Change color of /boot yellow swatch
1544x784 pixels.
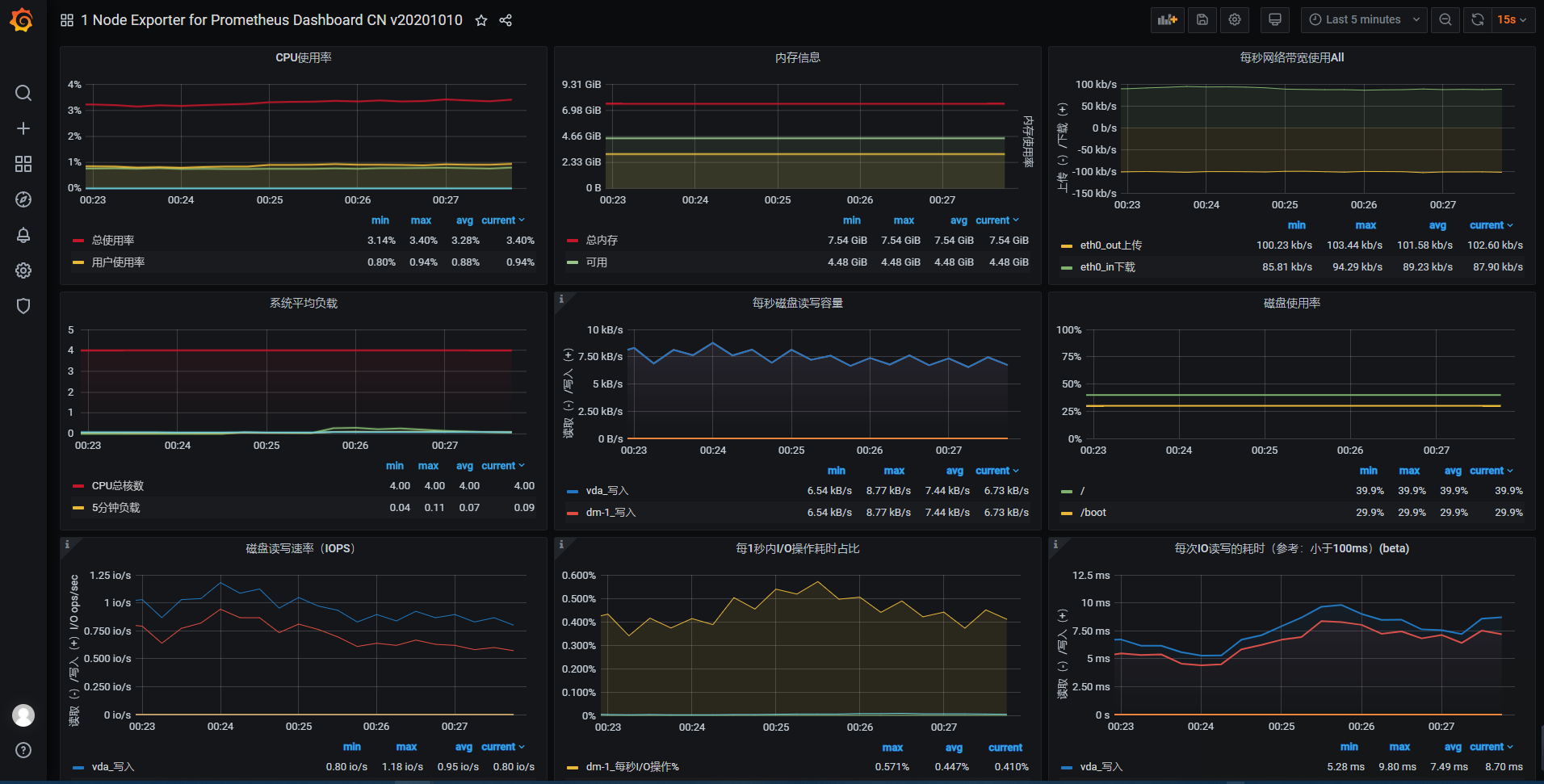pos(1067,513)
